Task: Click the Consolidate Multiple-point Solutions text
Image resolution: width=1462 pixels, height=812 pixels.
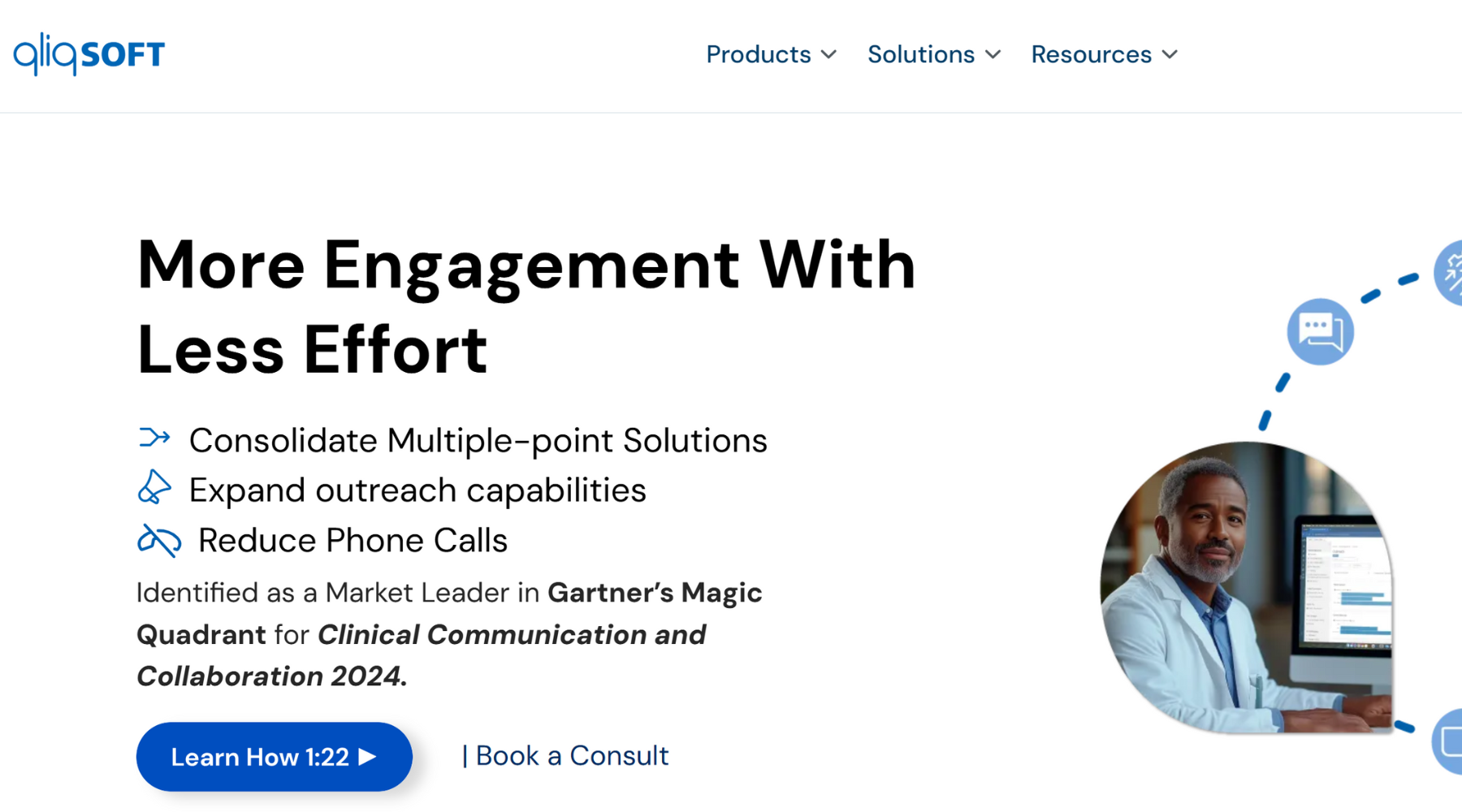Action: click(478, 441)
